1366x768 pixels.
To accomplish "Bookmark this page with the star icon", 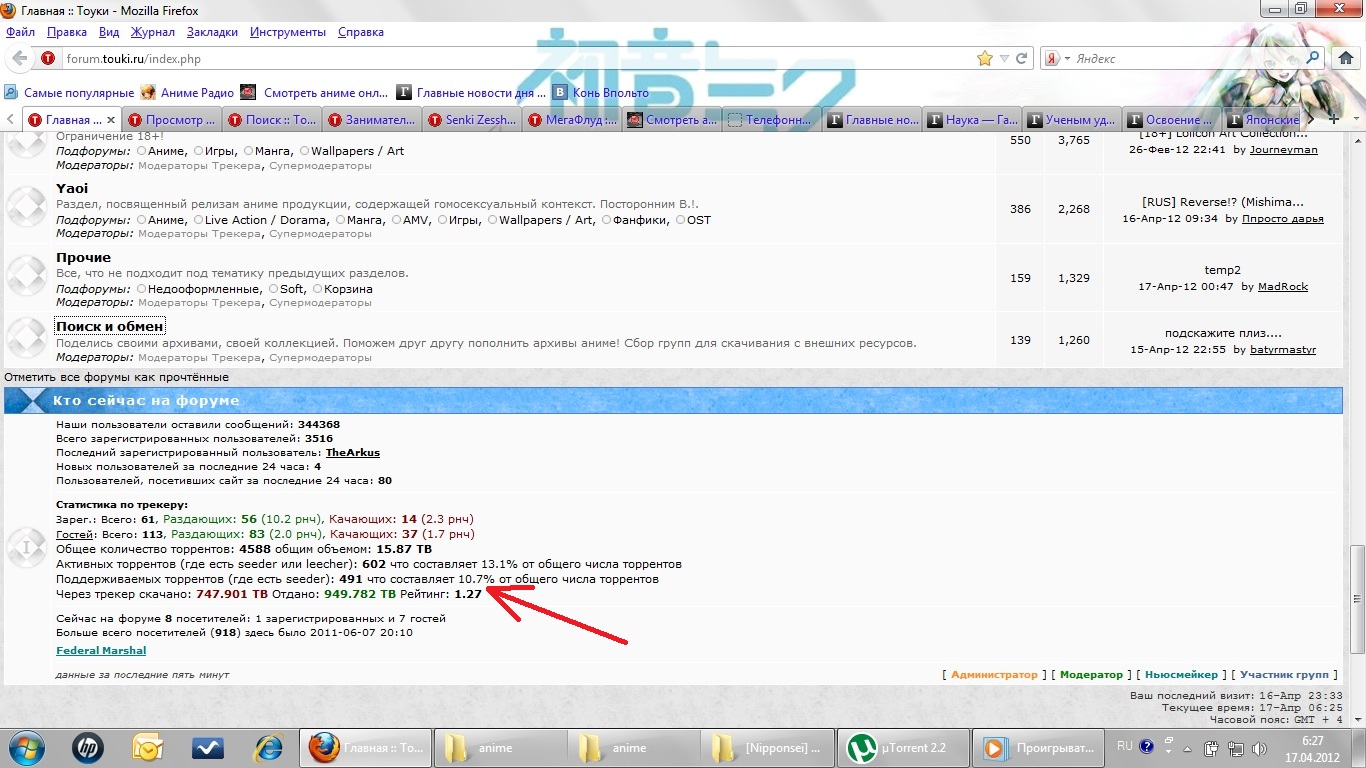I will pyautogui.click(x=985, y=59).
